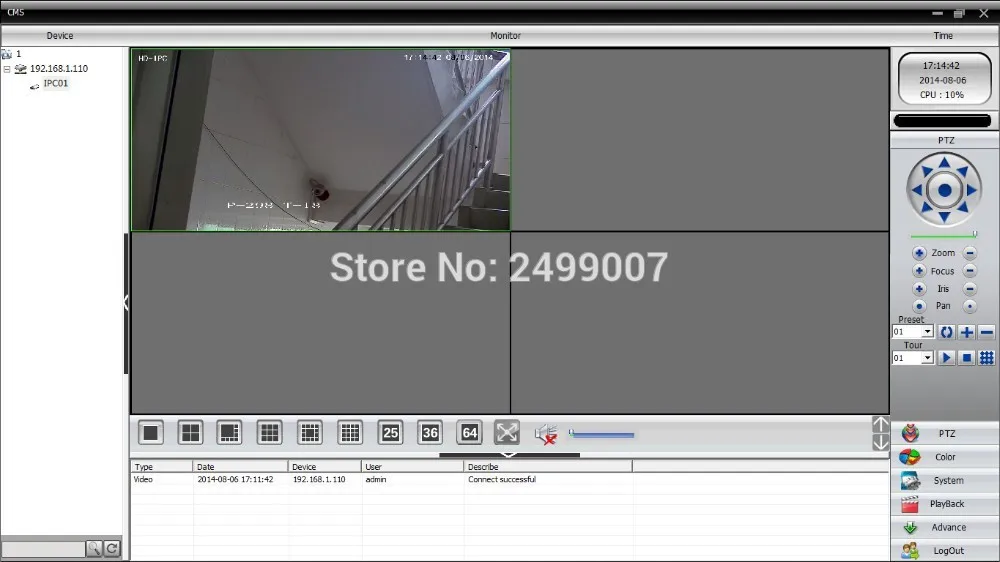The width and height of the screenshot is (1000, 562).
Task: Select the six-view layout icon
Action: point(230,433)
